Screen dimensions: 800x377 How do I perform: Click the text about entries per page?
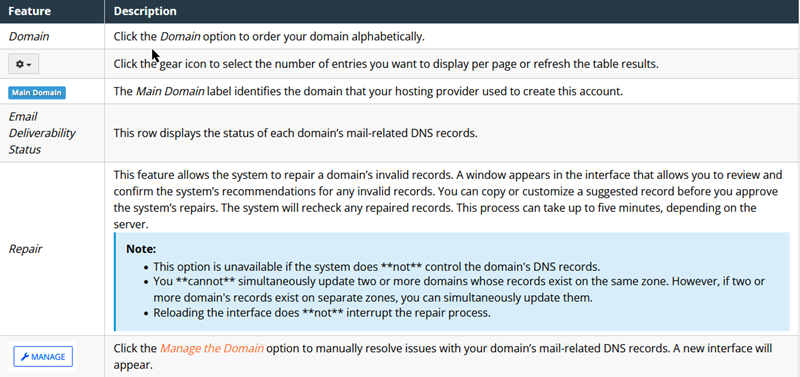[386, 65]
